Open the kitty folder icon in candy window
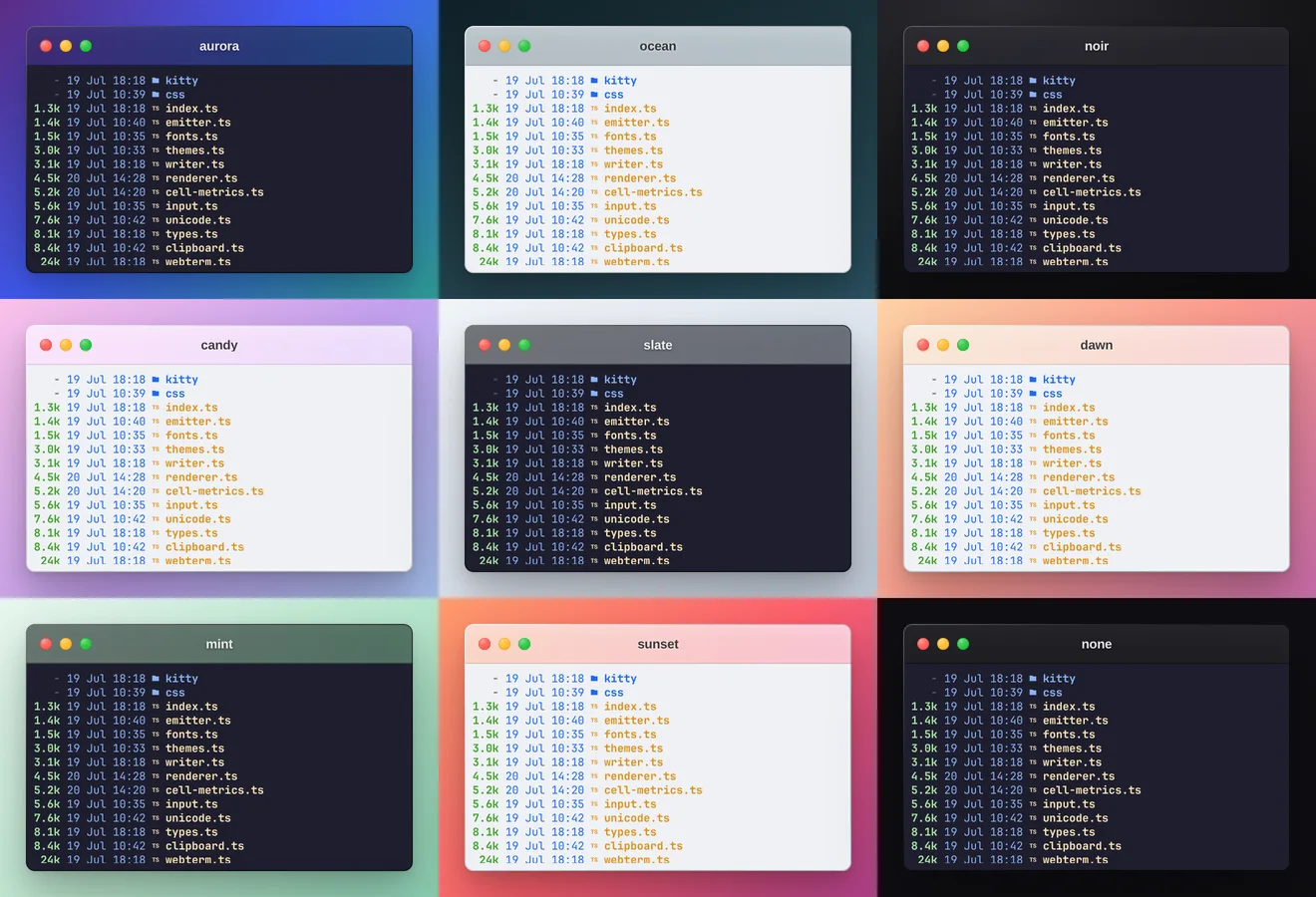 click(x=156, y=380)
